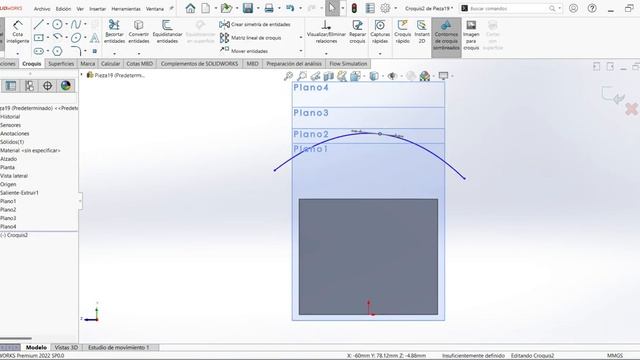This screenshot has width=640, height=360.
Task: Activate the Arc sketch tool
Action: tap(57, 38)
